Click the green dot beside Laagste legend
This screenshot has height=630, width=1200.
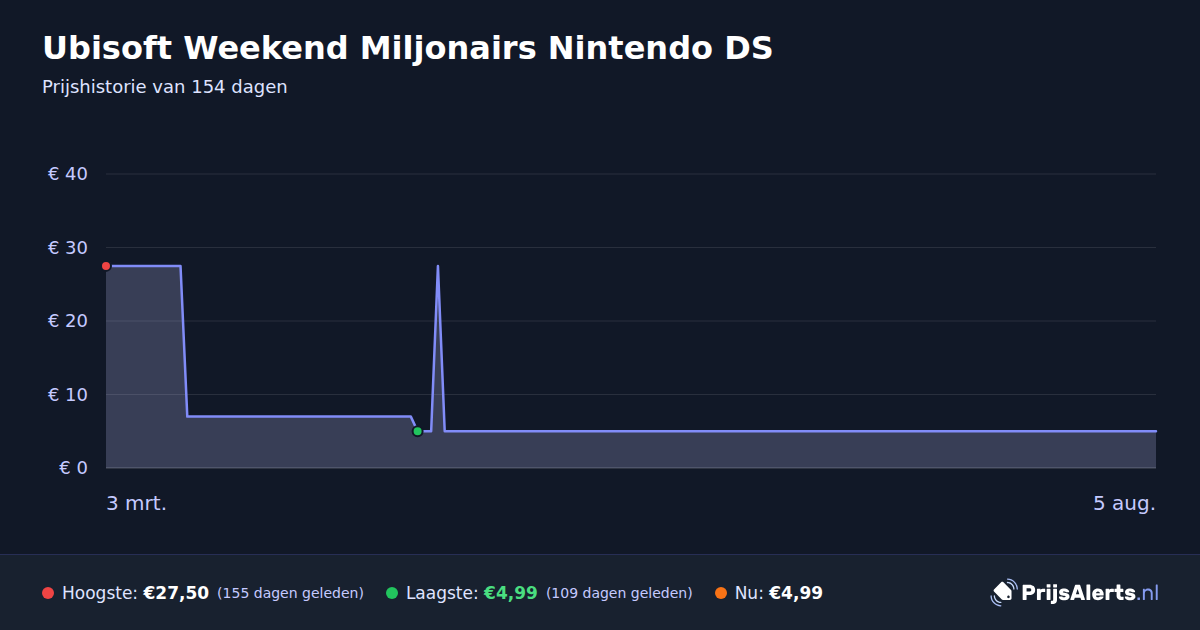pyautogui.click(x=392, y=593)
